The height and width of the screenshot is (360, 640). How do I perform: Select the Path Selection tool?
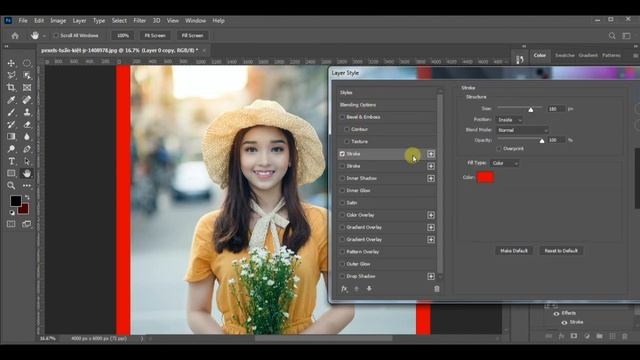[27, 161]
